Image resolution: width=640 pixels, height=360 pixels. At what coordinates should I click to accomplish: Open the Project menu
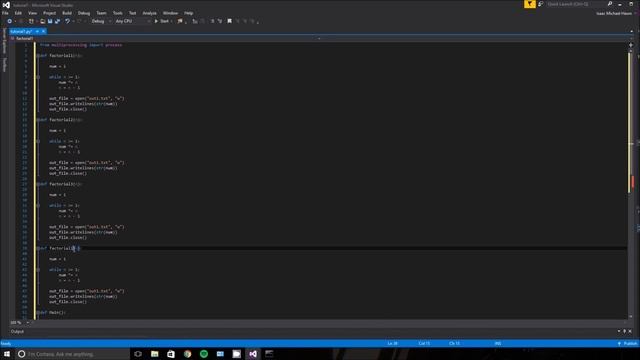click(49, 13)
